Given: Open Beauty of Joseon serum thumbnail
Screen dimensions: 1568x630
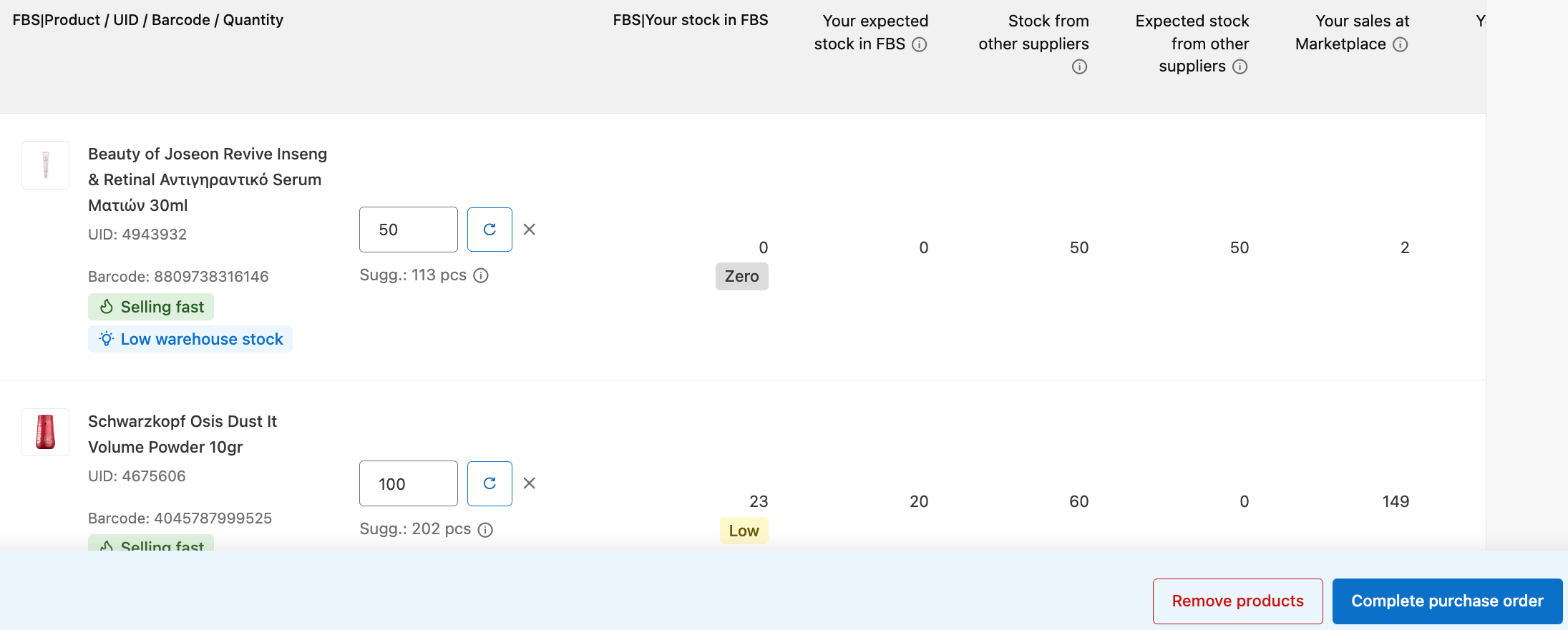Looking at the screenshot, I should (x=46, y=165).
